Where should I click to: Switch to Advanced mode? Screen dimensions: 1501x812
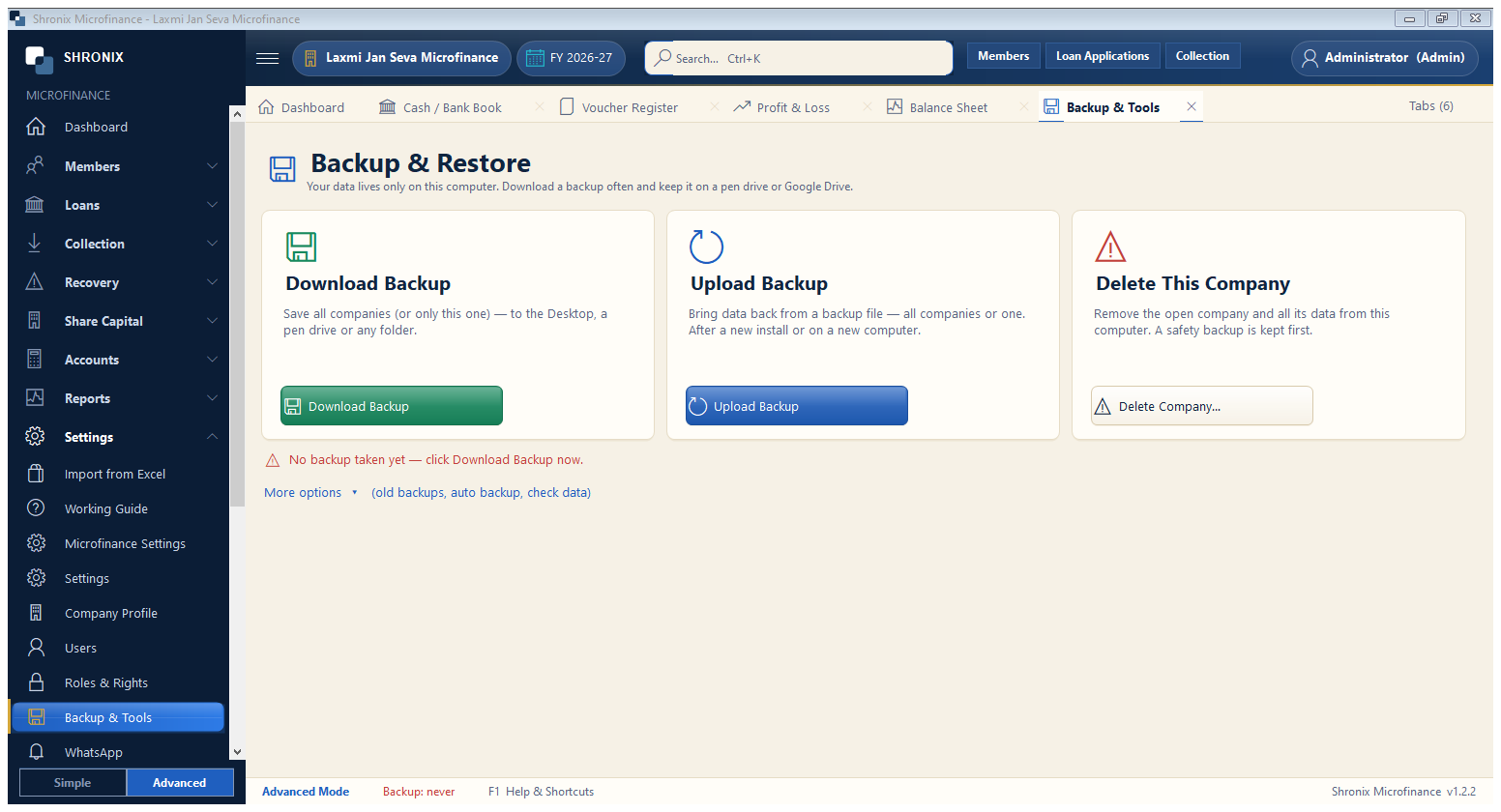180,783
